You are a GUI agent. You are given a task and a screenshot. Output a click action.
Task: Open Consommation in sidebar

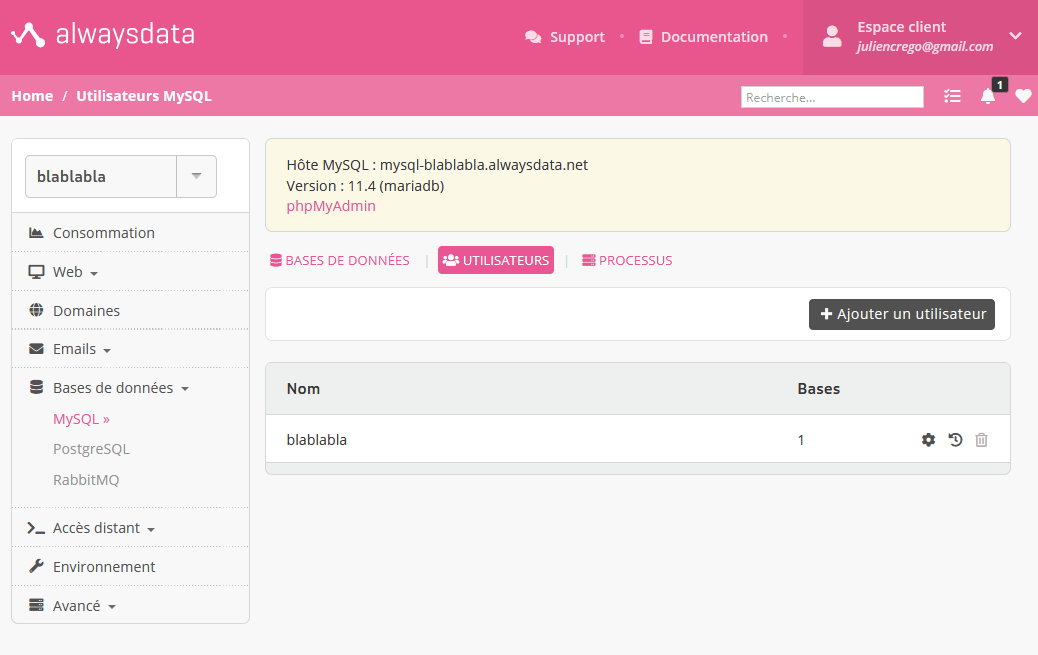coord(104,233)
